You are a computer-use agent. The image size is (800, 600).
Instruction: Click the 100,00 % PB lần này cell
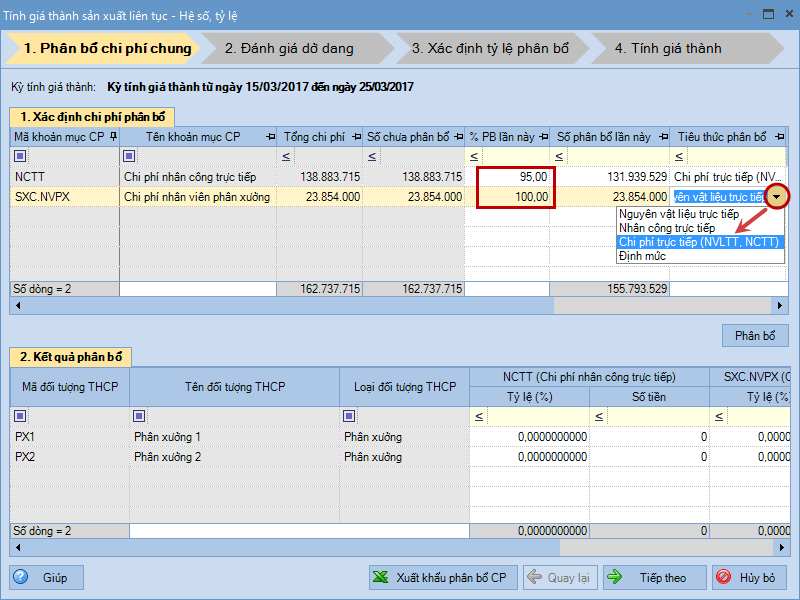tap(514, 197)
